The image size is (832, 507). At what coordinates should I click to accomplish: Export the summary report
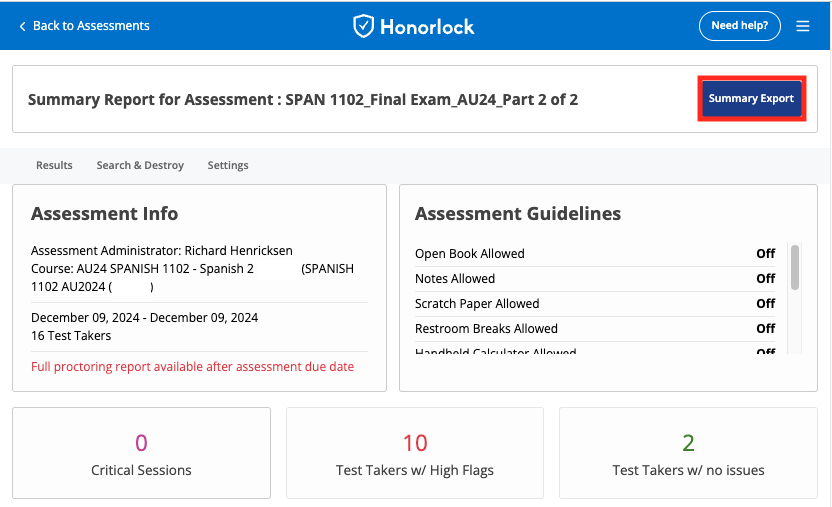[x=751, y=98]
